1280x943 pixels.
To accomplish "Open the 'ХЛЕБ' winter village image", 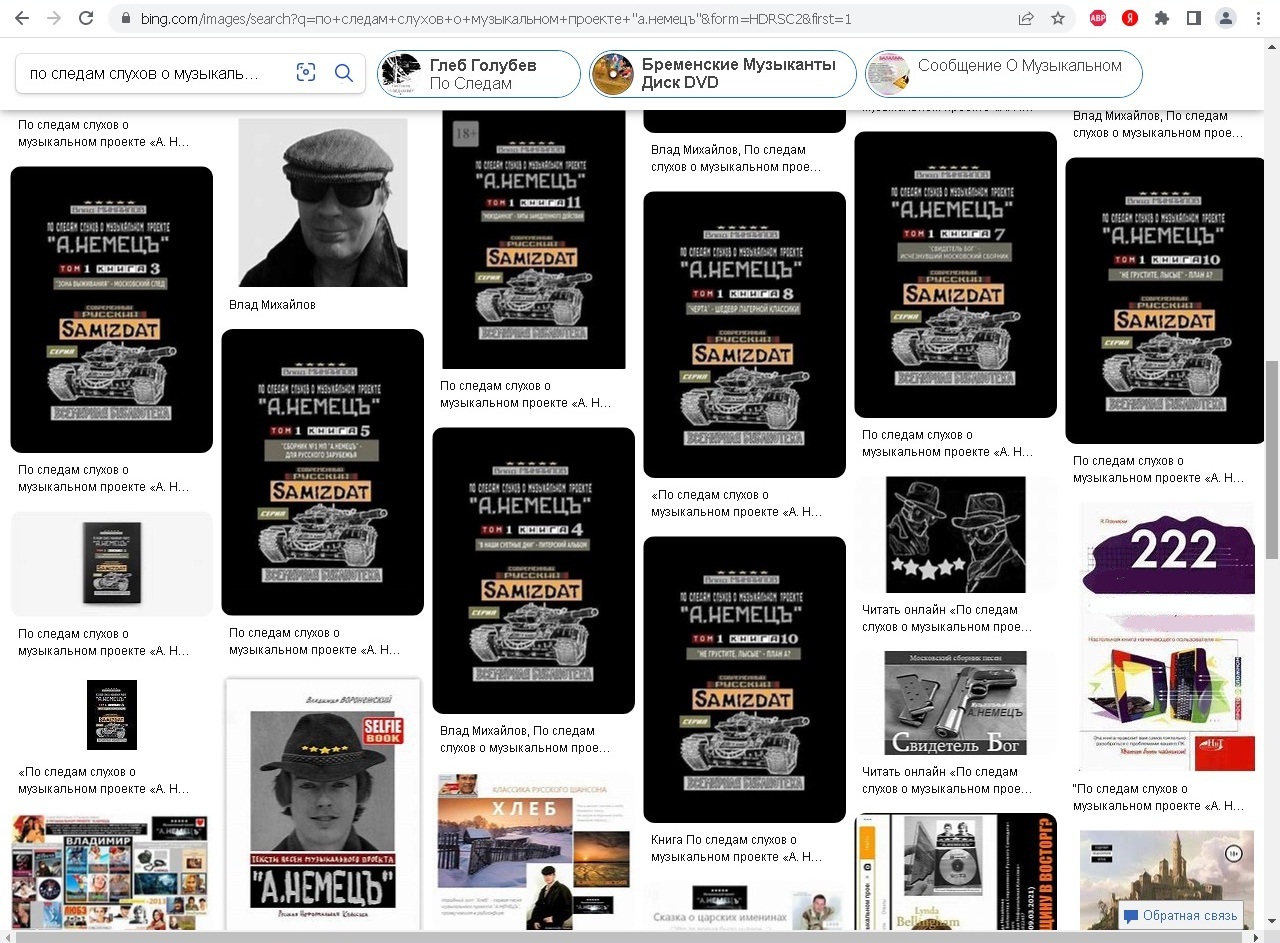I will coord(534,852).
